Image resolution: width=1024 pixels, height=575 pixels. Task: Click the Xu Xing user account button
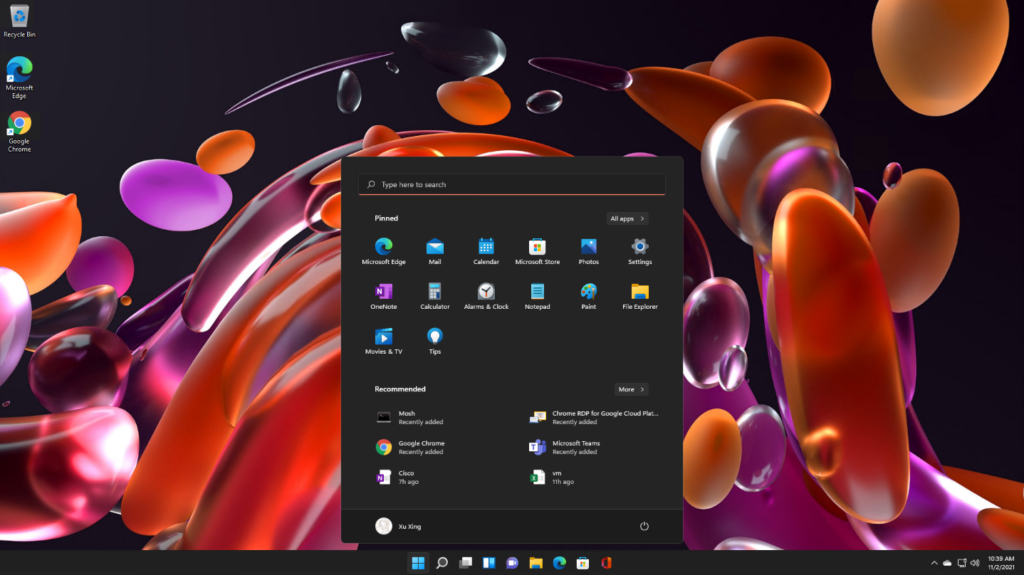click(398, 526)
